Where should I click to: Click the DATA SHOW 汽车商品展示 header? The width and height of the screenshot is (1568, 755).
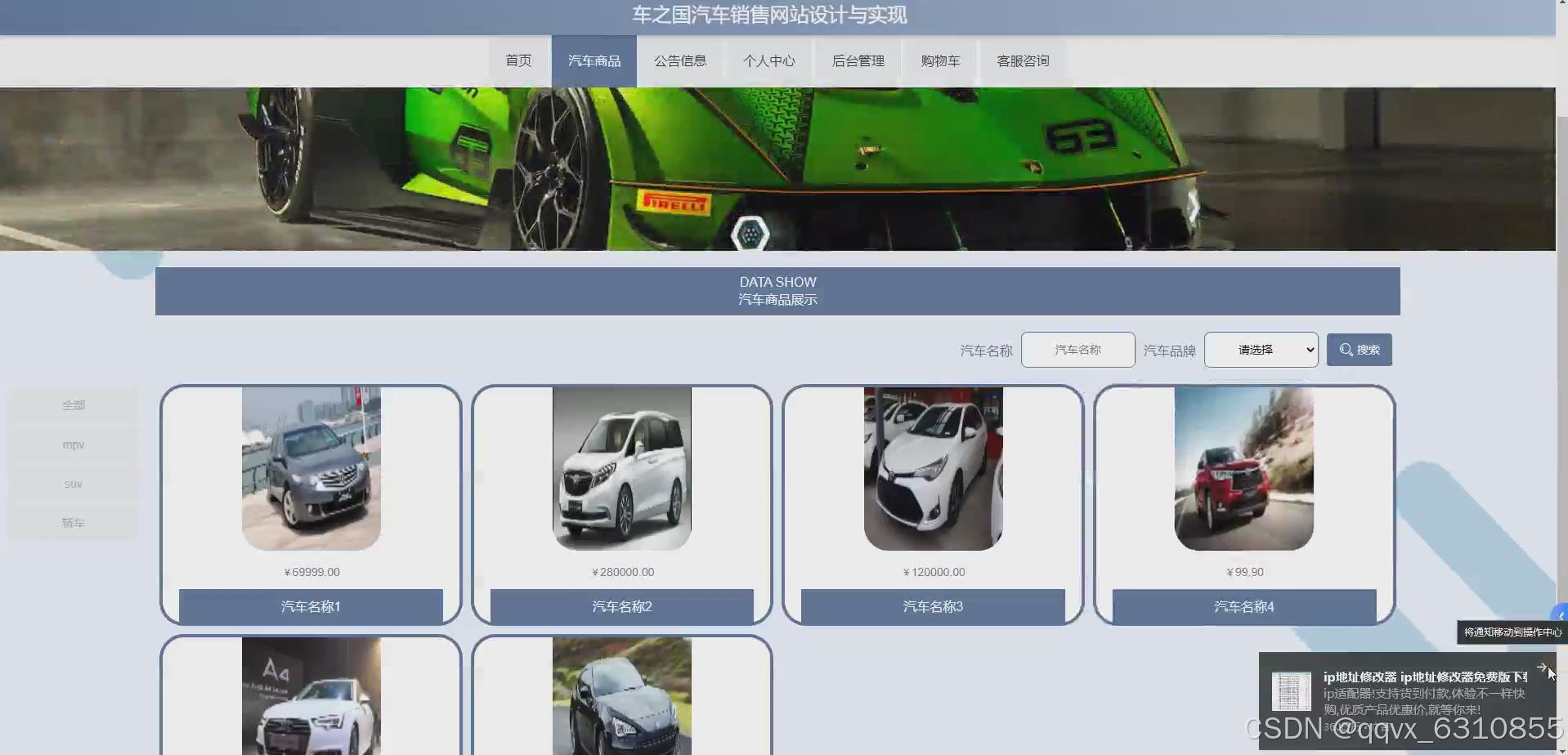(x=777, y=291)
